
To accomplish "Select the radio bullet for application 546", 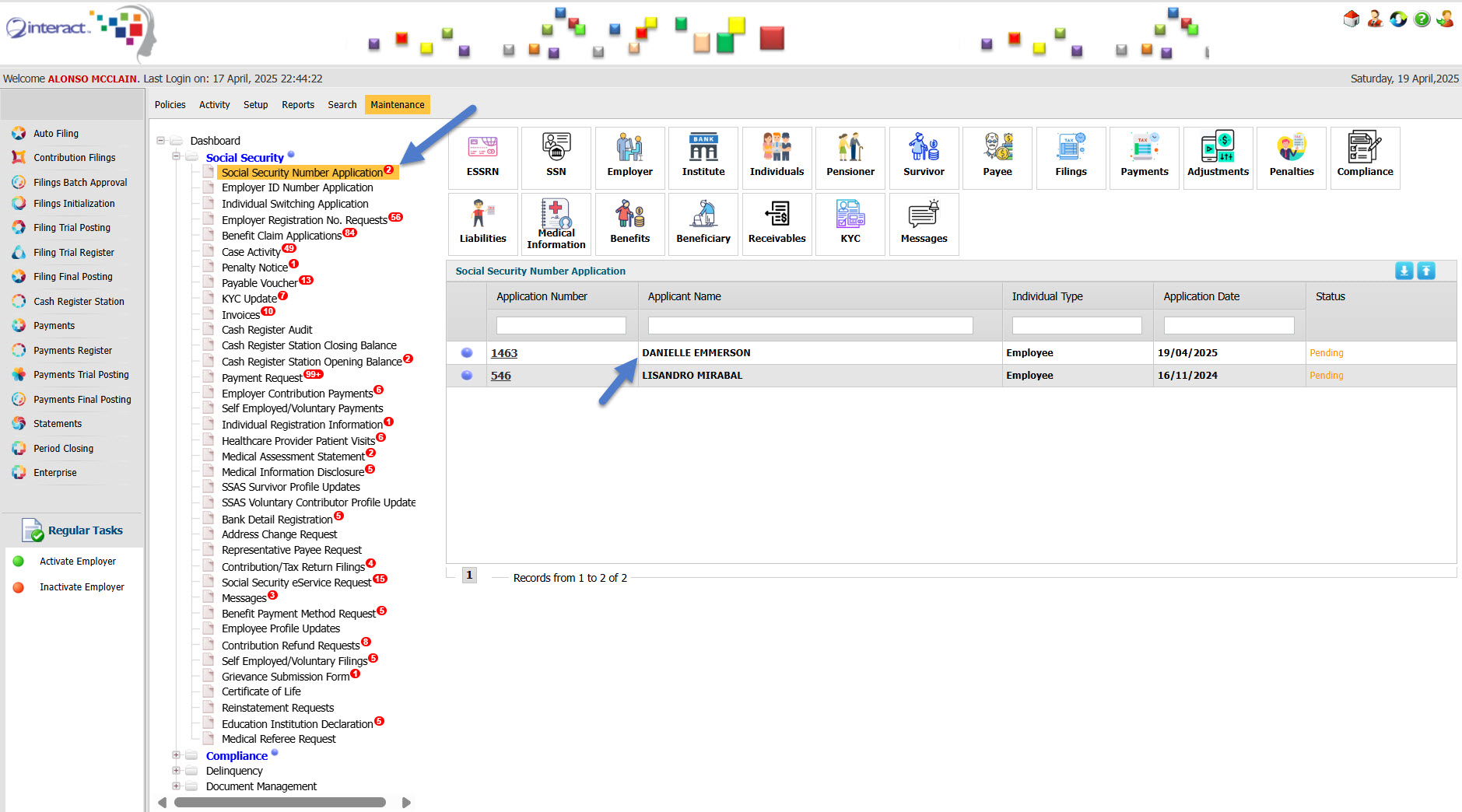I will 467,376.
